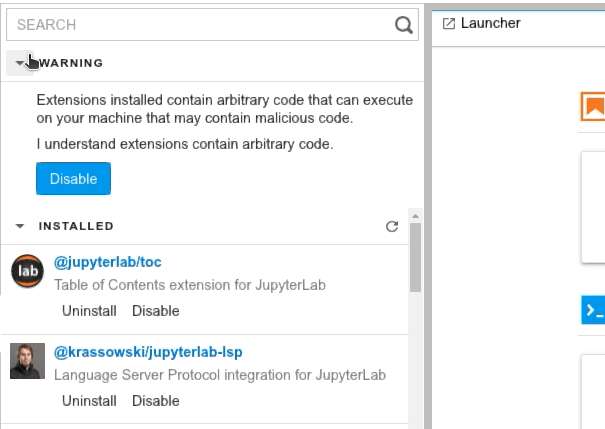Click the Launcher tab's launch icon
Viewport: 605px width, 429px height.
pos(449,24)
